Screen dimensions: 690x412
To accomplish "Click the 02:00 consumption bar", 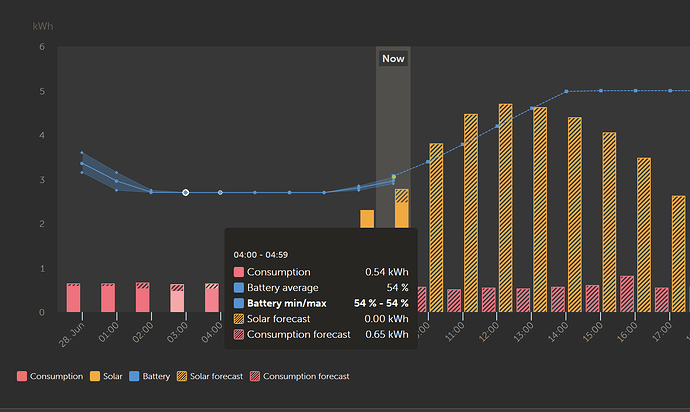I will click(x=143, y=297).
